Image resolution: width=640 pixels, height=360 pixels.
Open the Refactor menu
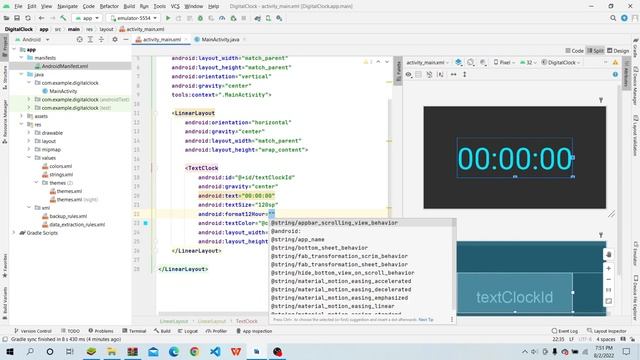pyautogui.click(x=109, y=6)
